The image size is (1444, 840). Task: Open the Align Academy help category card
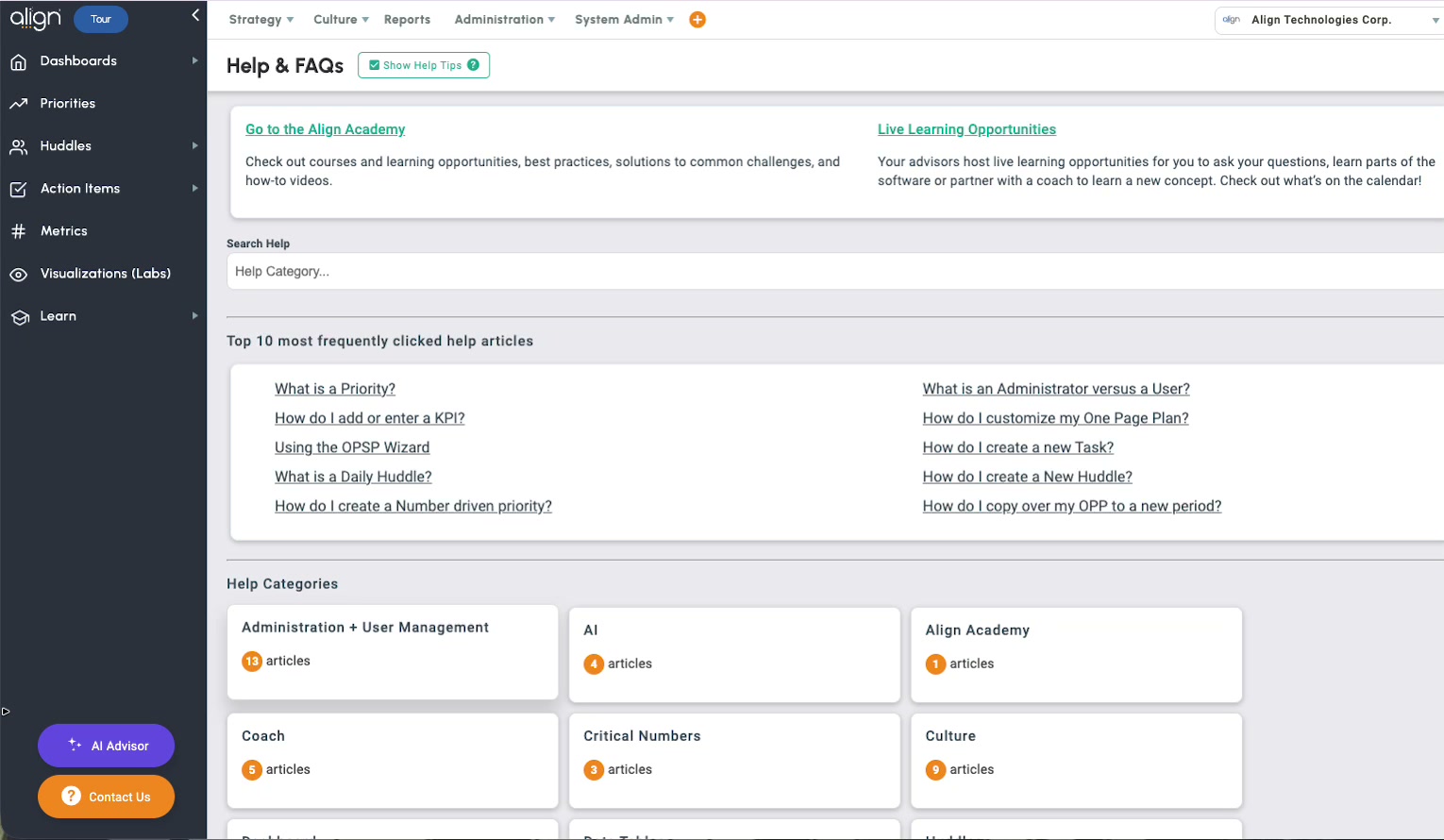click(1076, 655)
